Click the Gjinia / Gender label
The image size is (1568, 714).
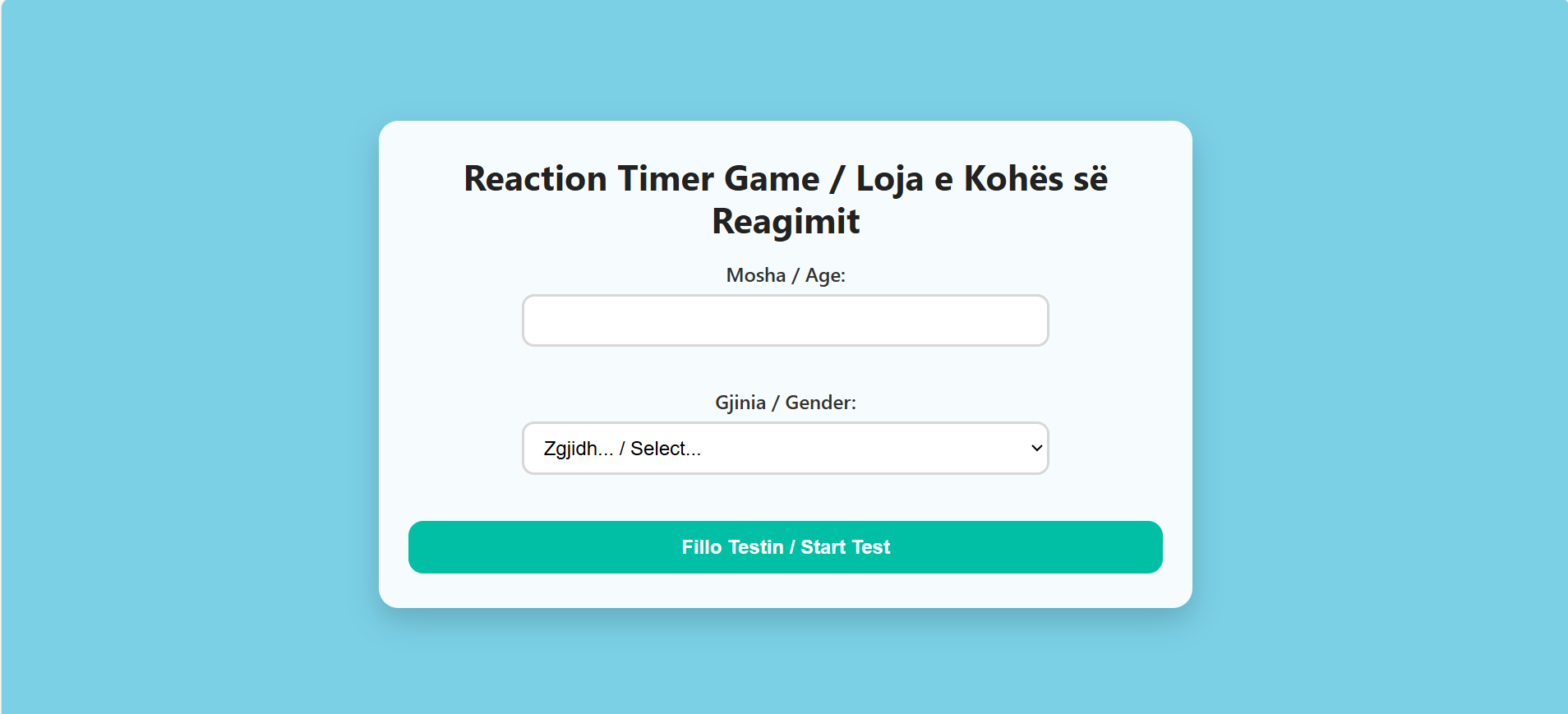coord(785,403)
